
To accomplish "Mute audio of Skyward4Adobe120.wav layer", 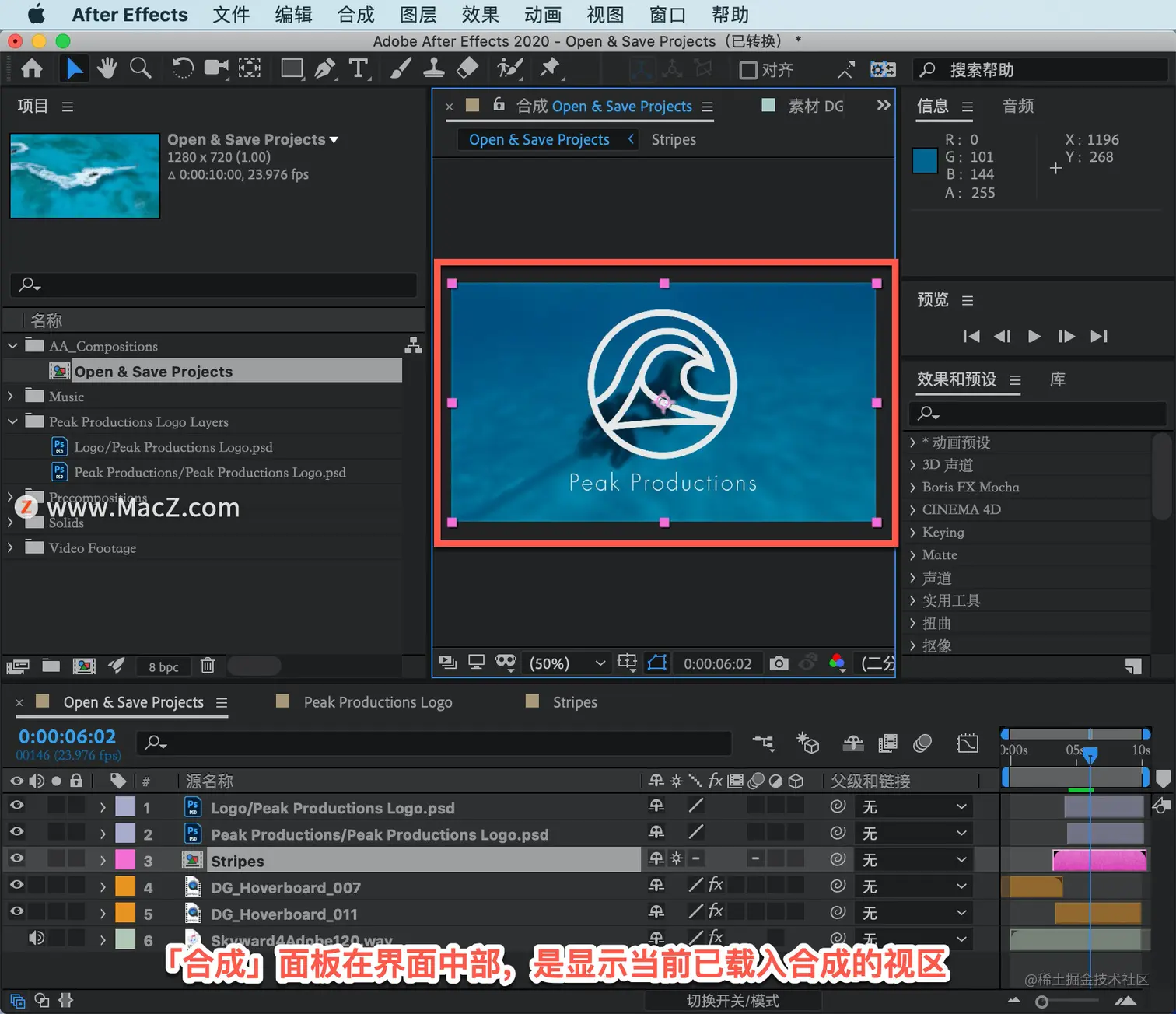I will 36,938.
